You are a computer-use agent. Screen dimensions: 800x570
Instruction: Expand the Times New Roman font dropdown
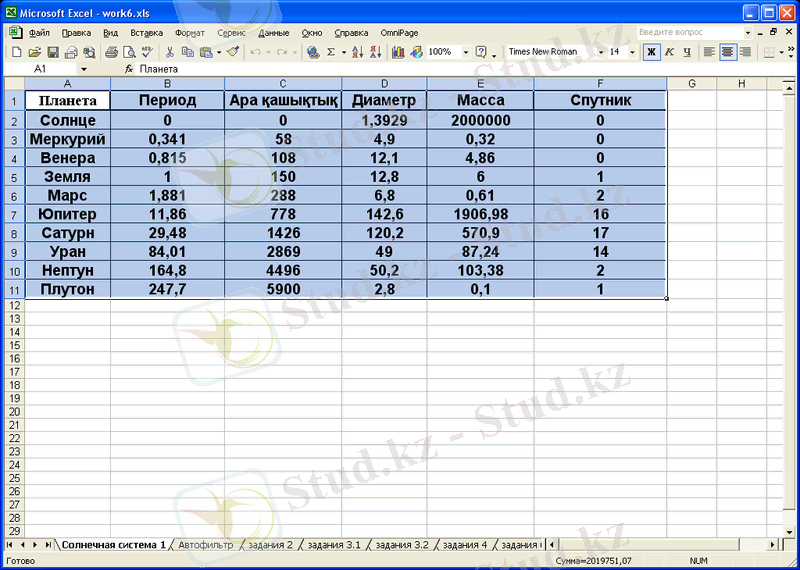click(x=601, y=52)
